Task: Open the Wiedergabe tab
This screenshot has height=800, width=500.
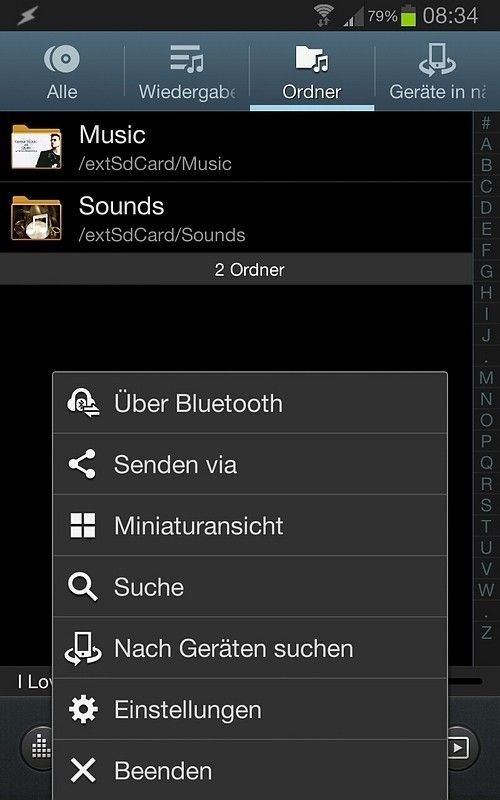Action: (x=187, y=71)
